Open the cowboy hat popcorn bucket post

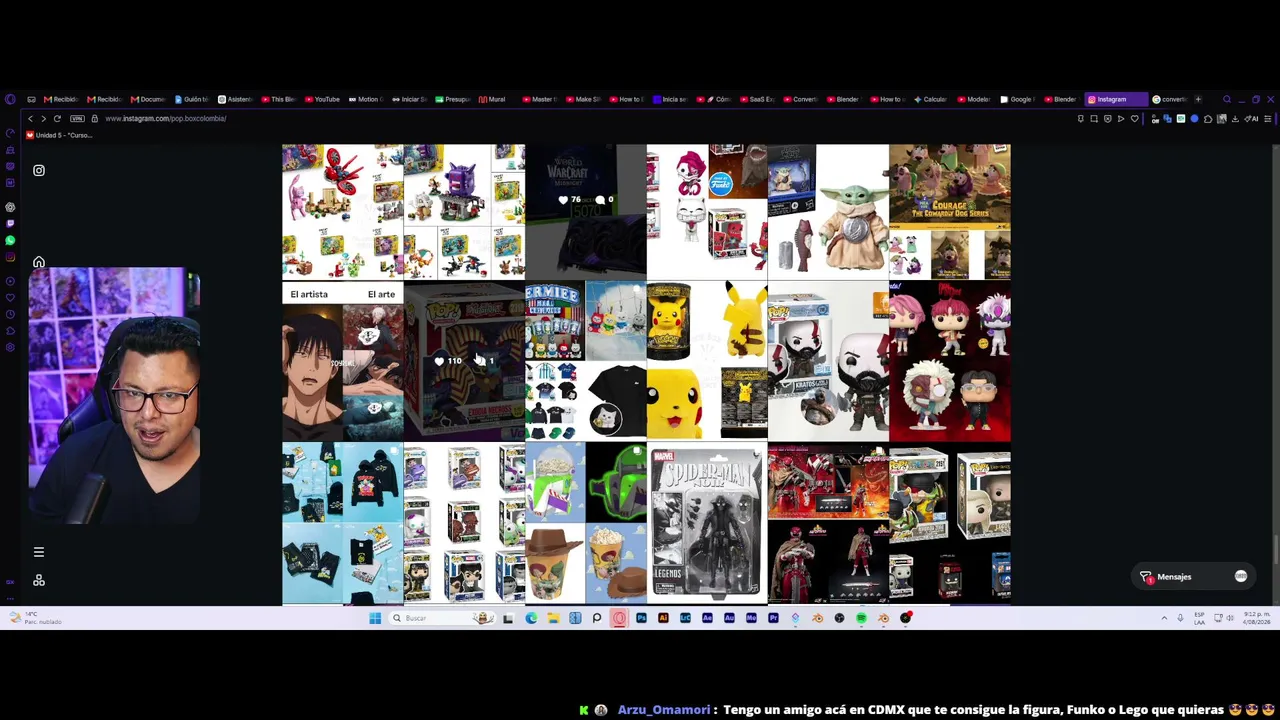tap(585, 524)
